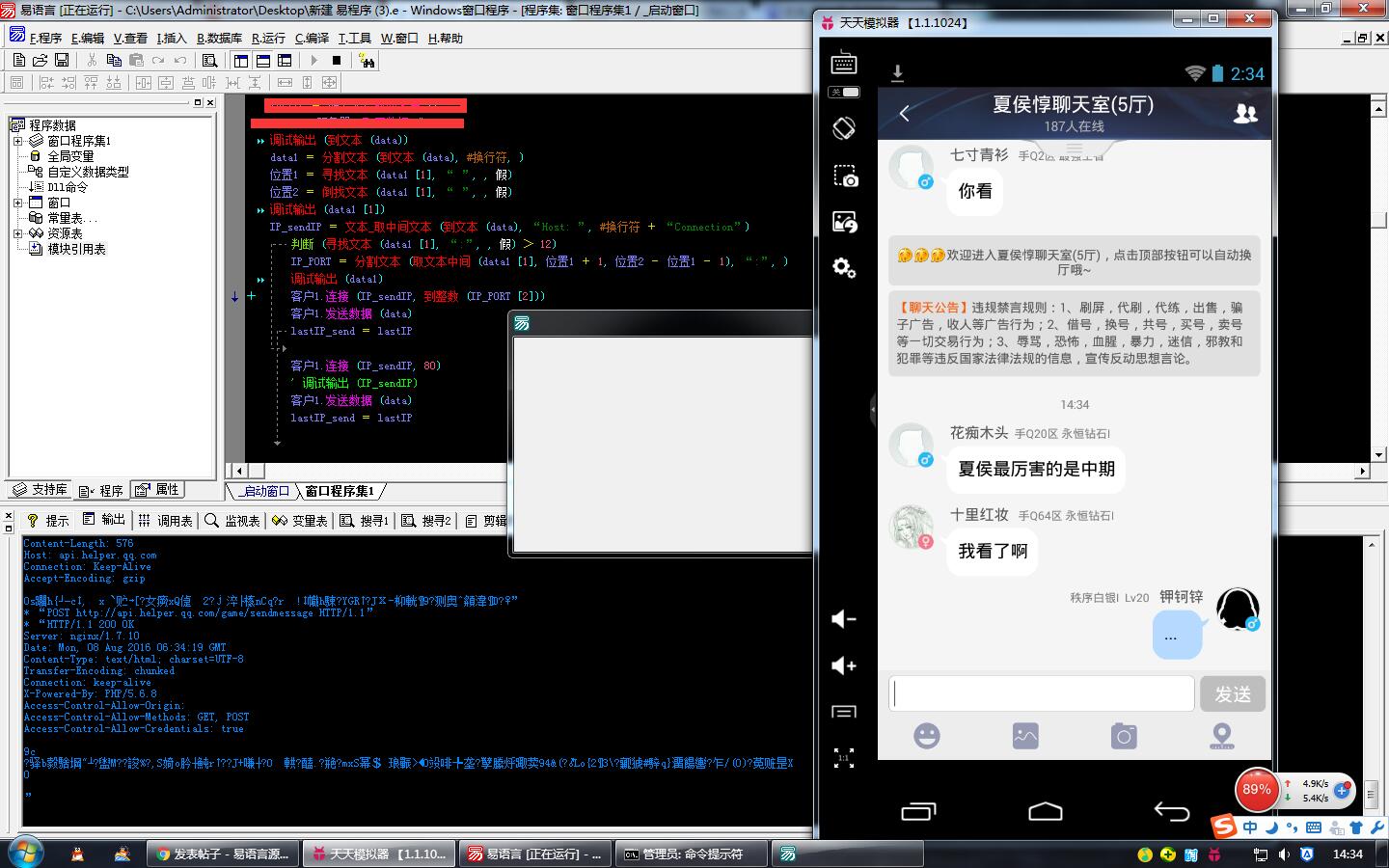Expand the 窗口 tree node
Screen dimensions: 1389x868
point(17,203)
